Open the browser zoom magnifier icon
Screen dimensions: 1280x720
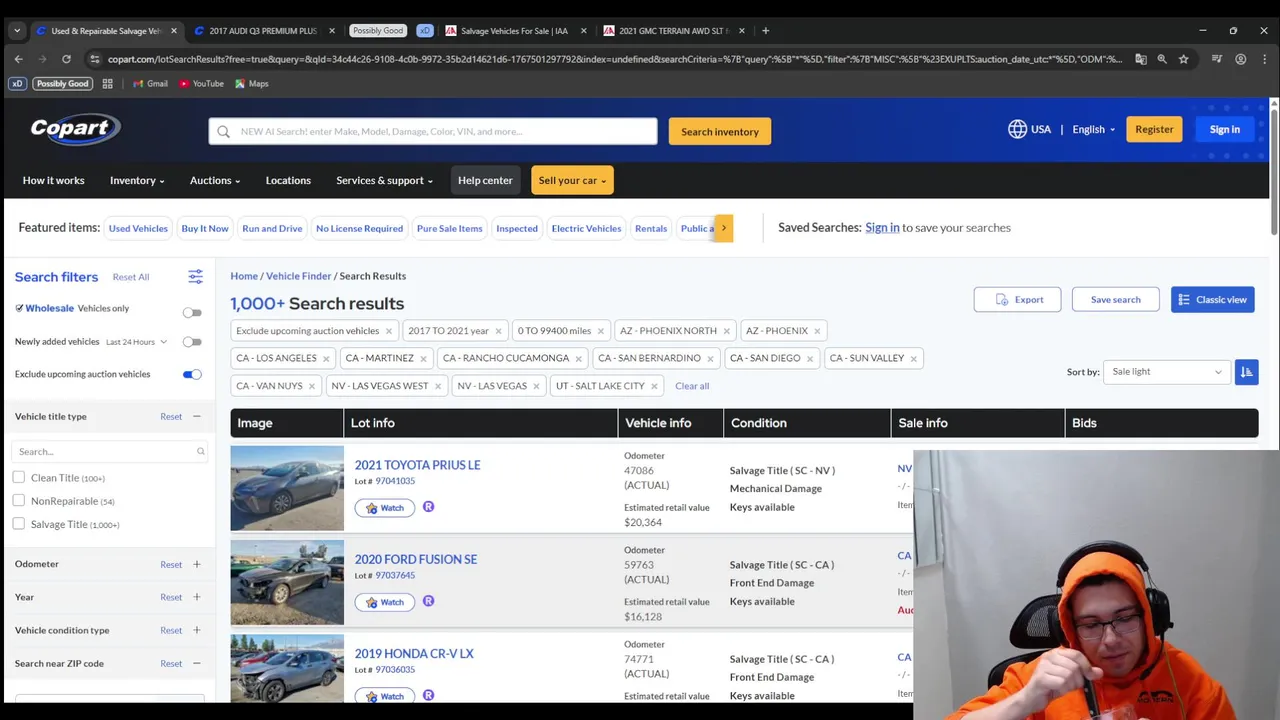(1162, 59)
